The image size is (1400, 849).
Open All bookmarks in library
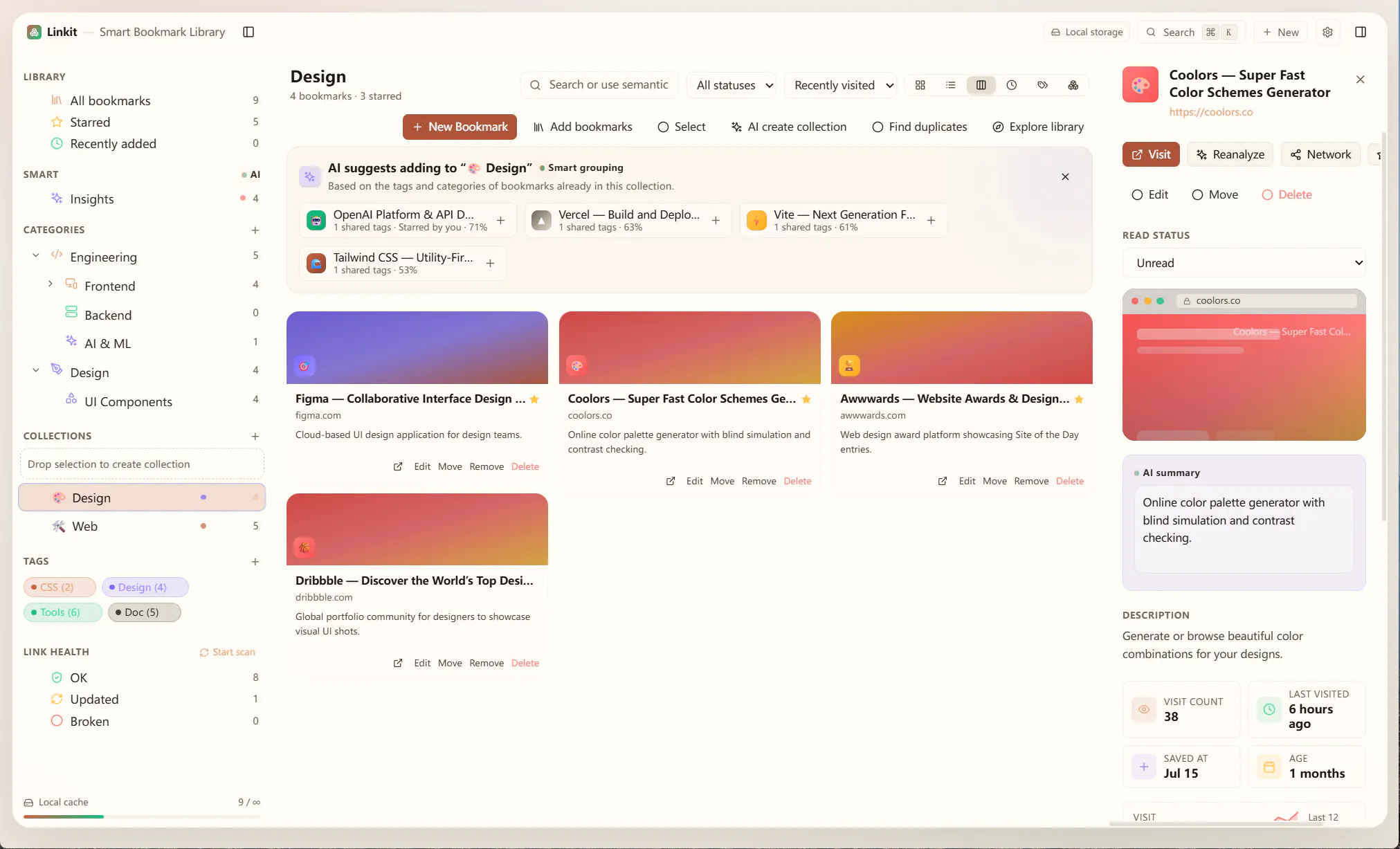pyautogui.click(x=142, y=100)
